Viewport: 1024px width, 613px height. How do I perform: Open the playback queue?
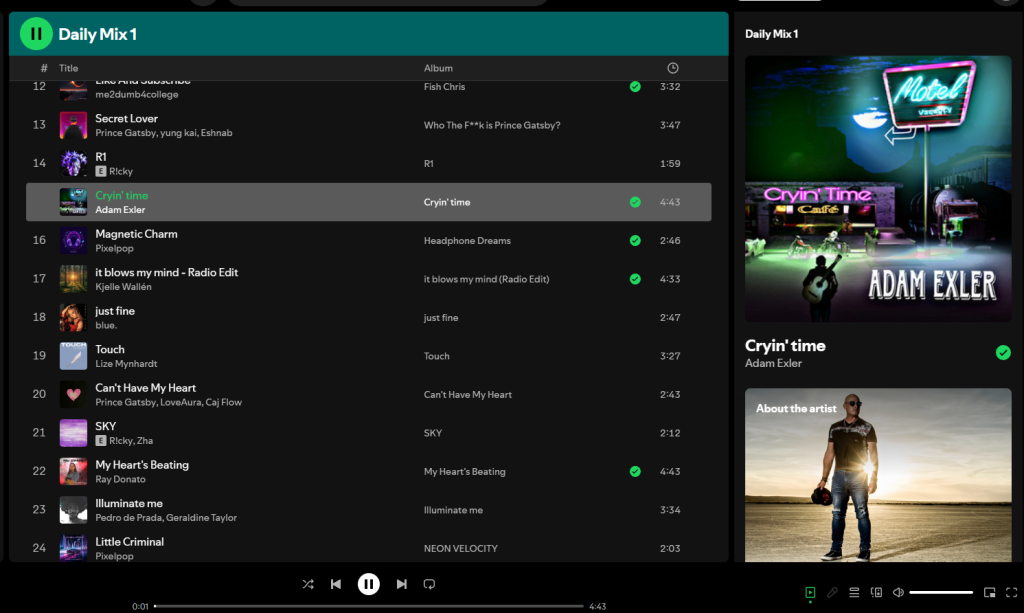(854, 592)
